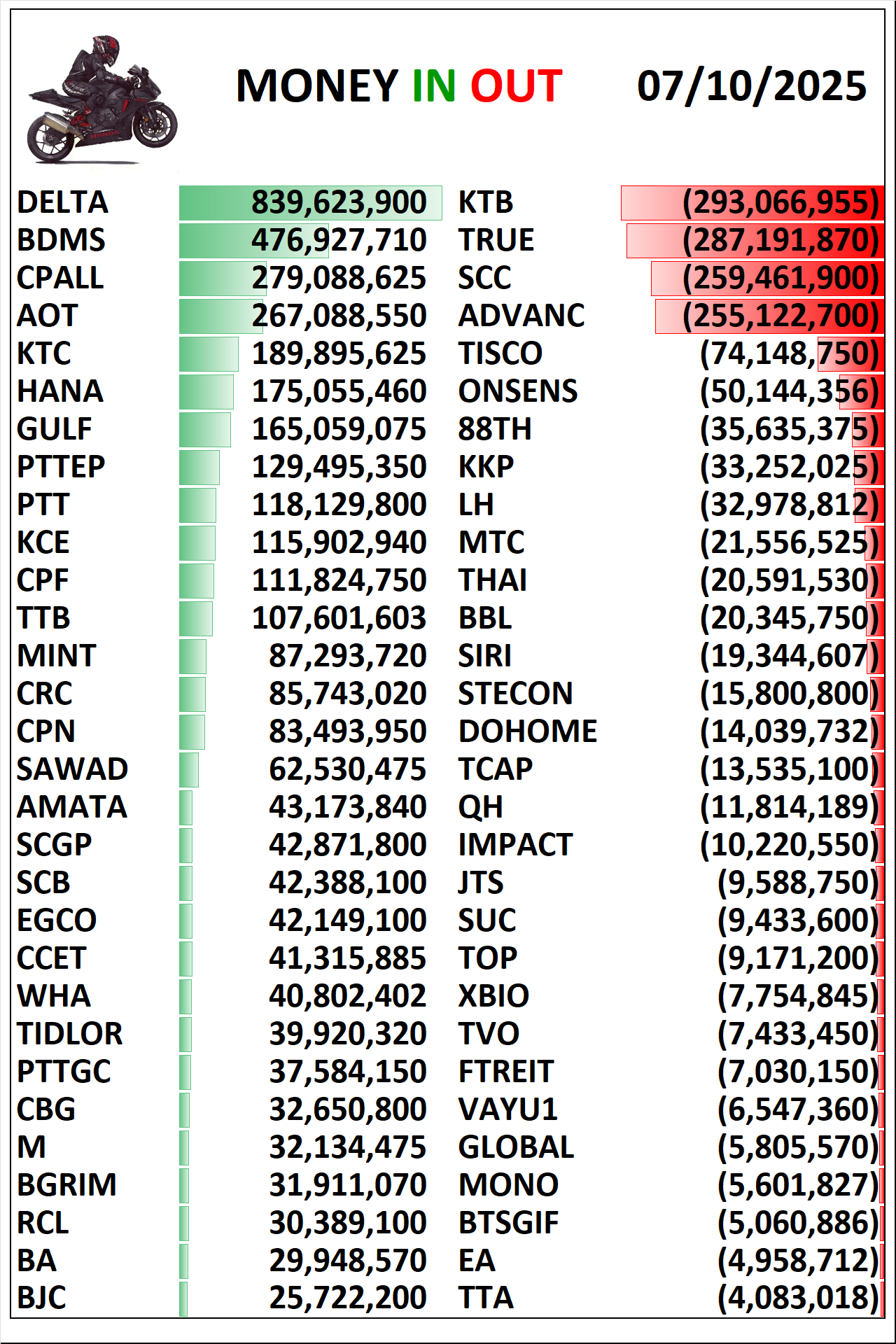Image resolution: width=896 pixels, height=1344 pixels.
Task: Click the green bar beside BDMS
Action: (x=217, y=240)
